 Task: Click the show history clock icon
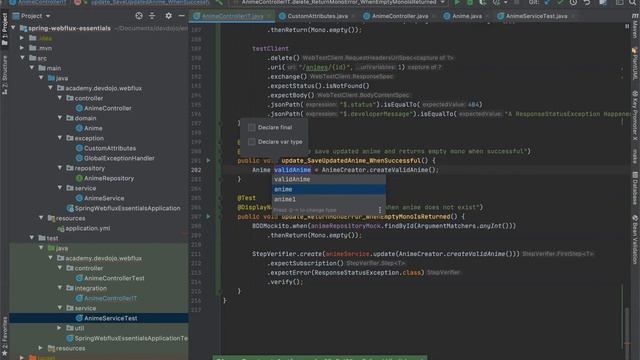click(x=573, y=2)
